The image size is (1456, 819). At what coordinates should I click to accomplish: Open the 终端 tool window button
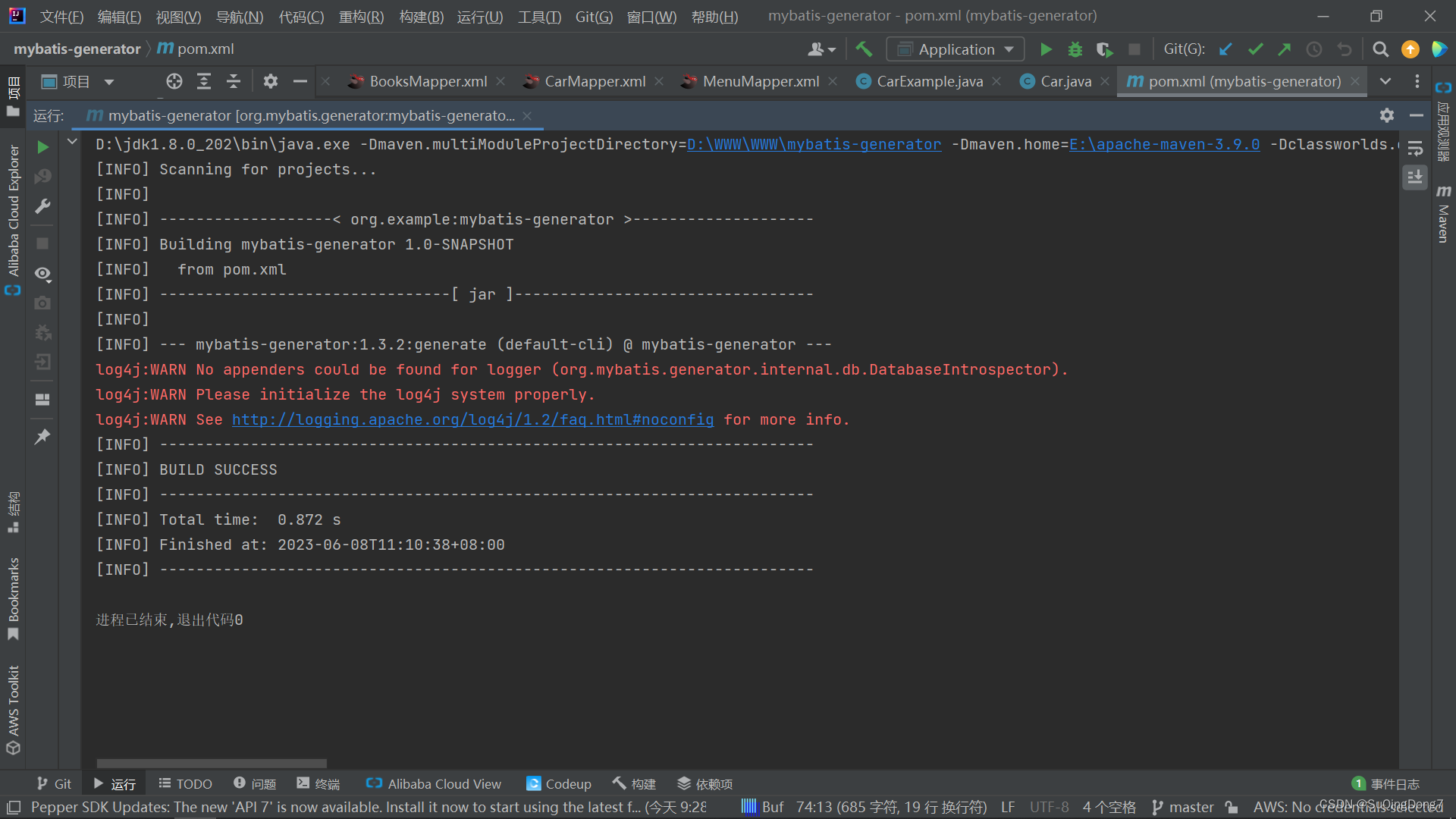point(318,783)
